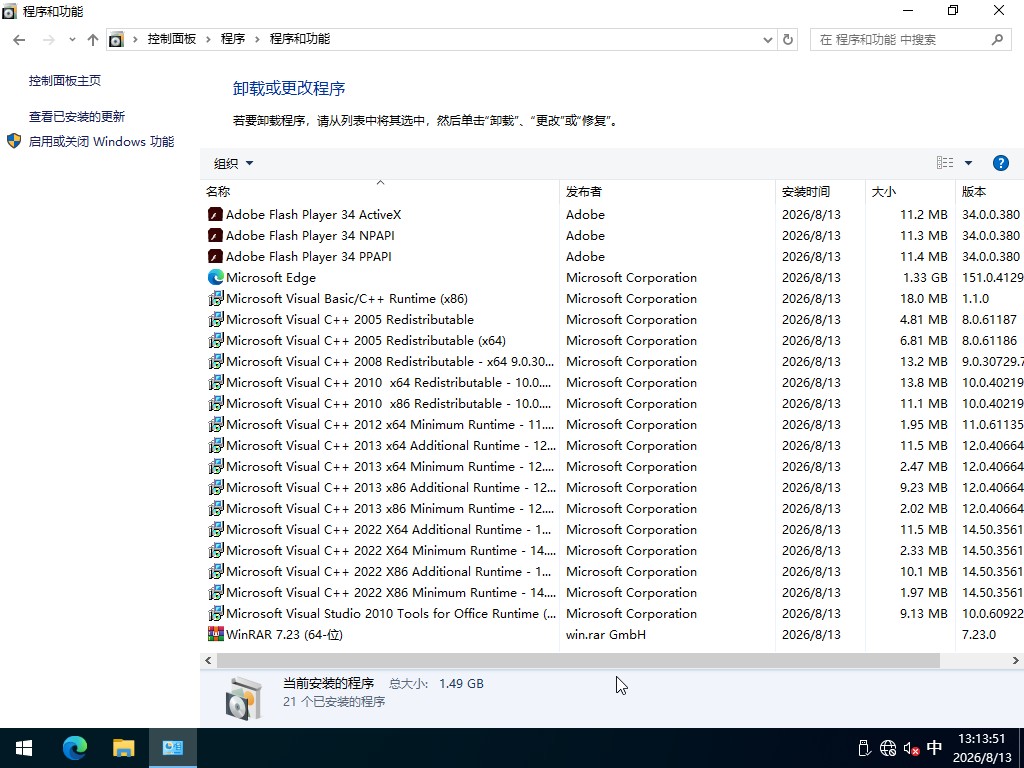Select Visual C++ 2013 x64 Additional Runtime
This screenshot has width=1024, height=768.
(x=612, y=445)
